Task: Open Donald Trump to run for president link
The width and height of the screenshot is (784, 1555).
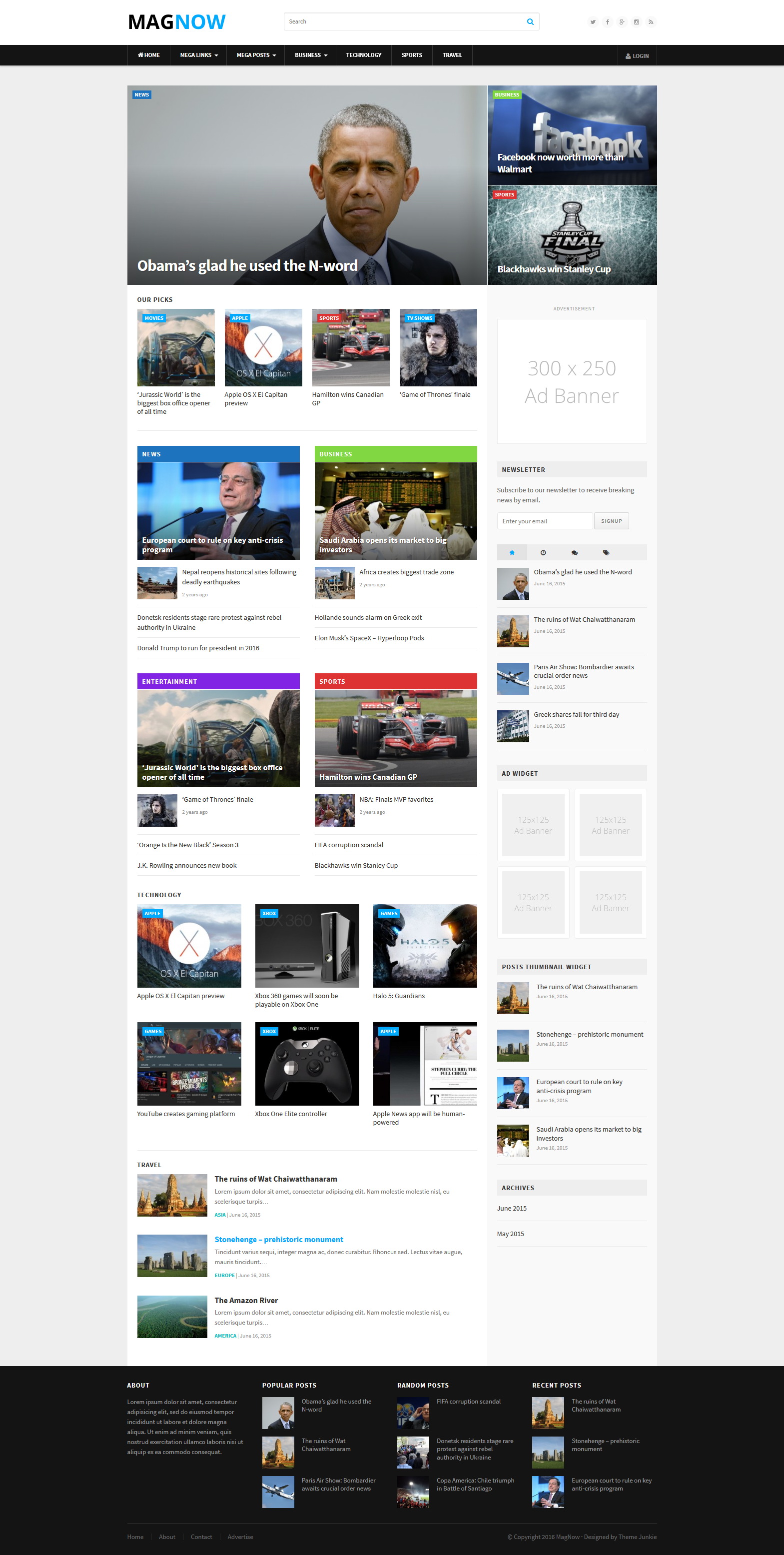Action: 198,648
